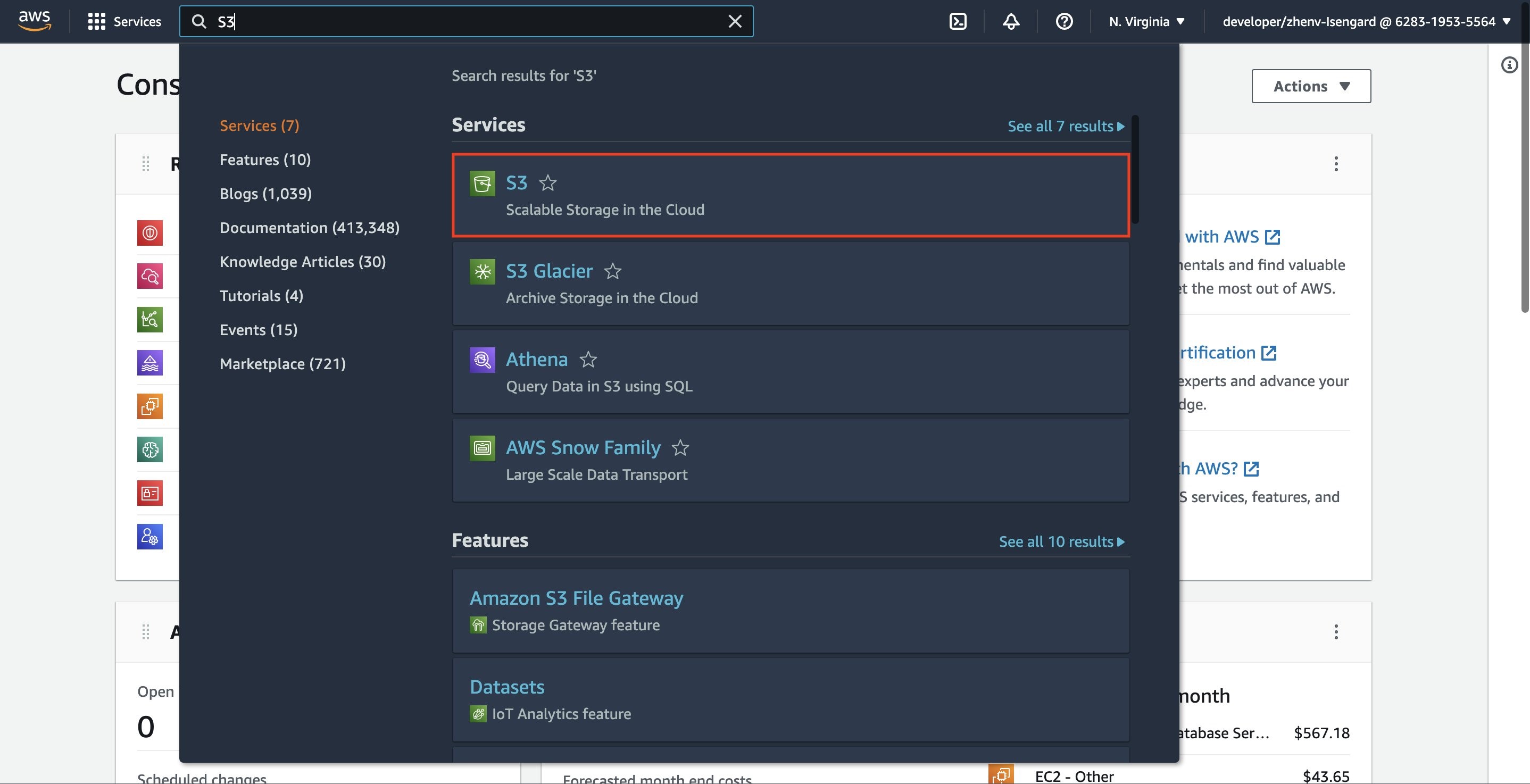Toggle favorite star for S3 Glacier
This screenshot has height=784, width=1530.
(612, 270)
